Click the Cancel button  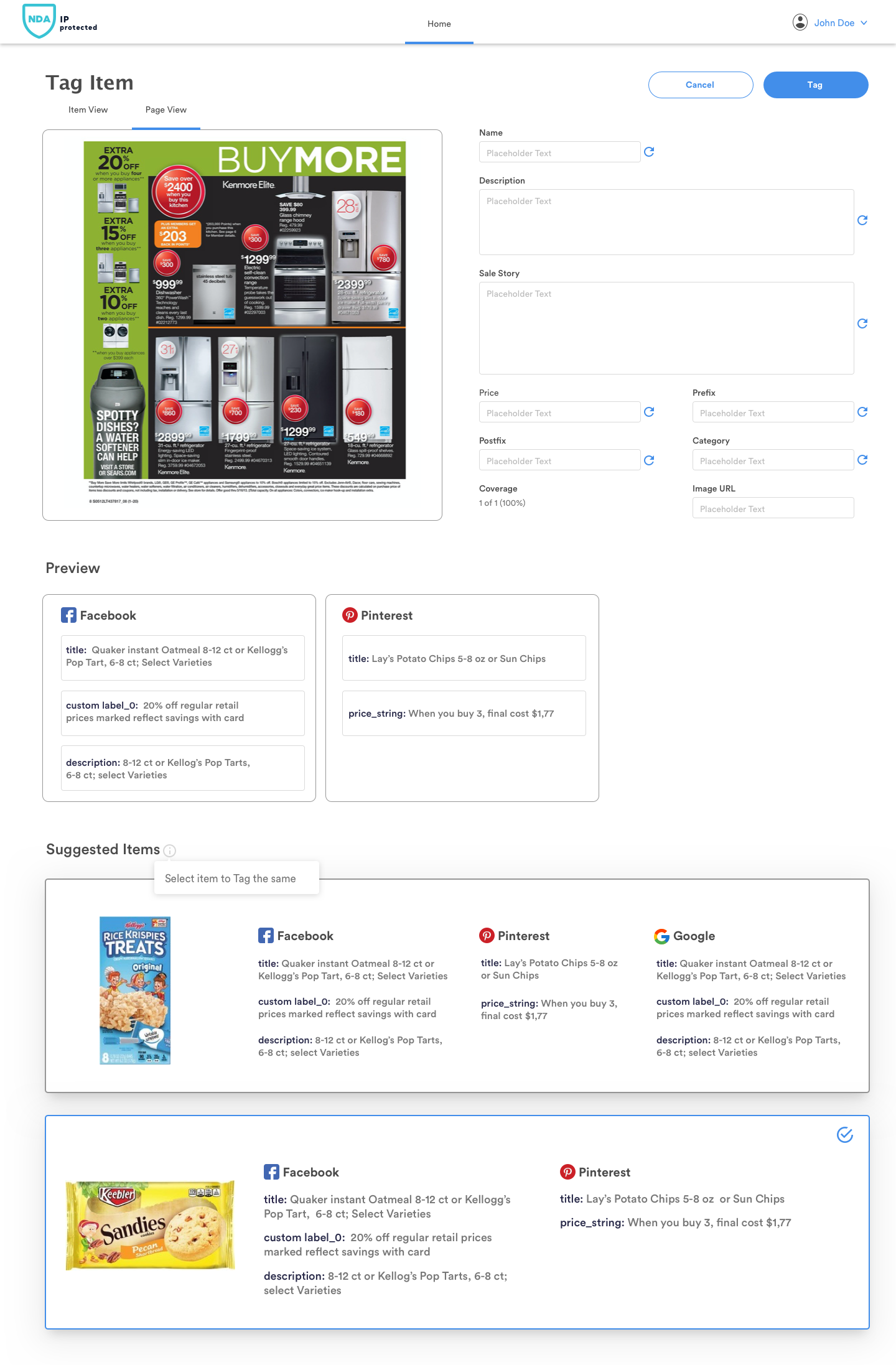pos(700,85)
